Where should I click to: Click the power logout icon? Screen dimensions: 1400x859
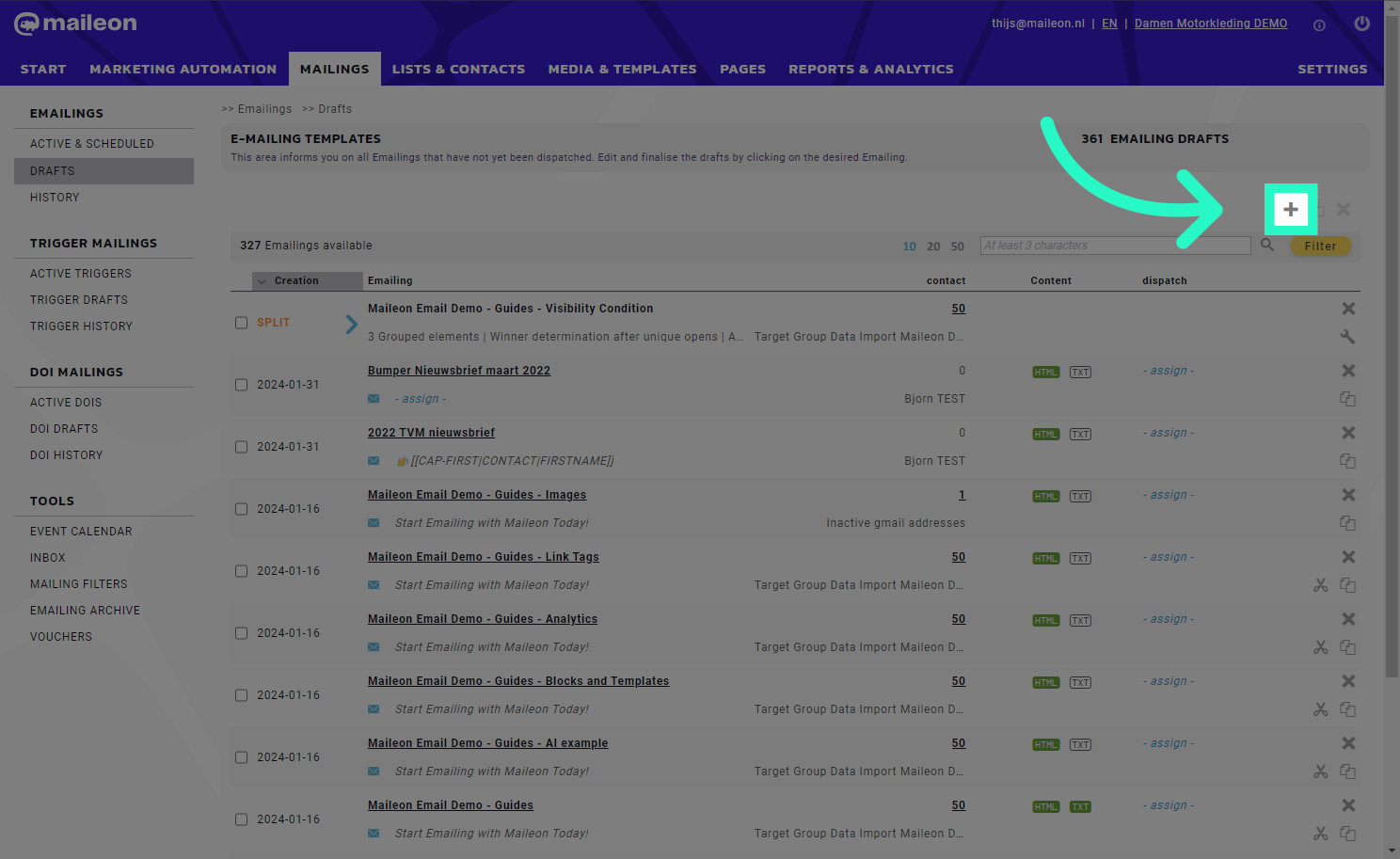1361,24
